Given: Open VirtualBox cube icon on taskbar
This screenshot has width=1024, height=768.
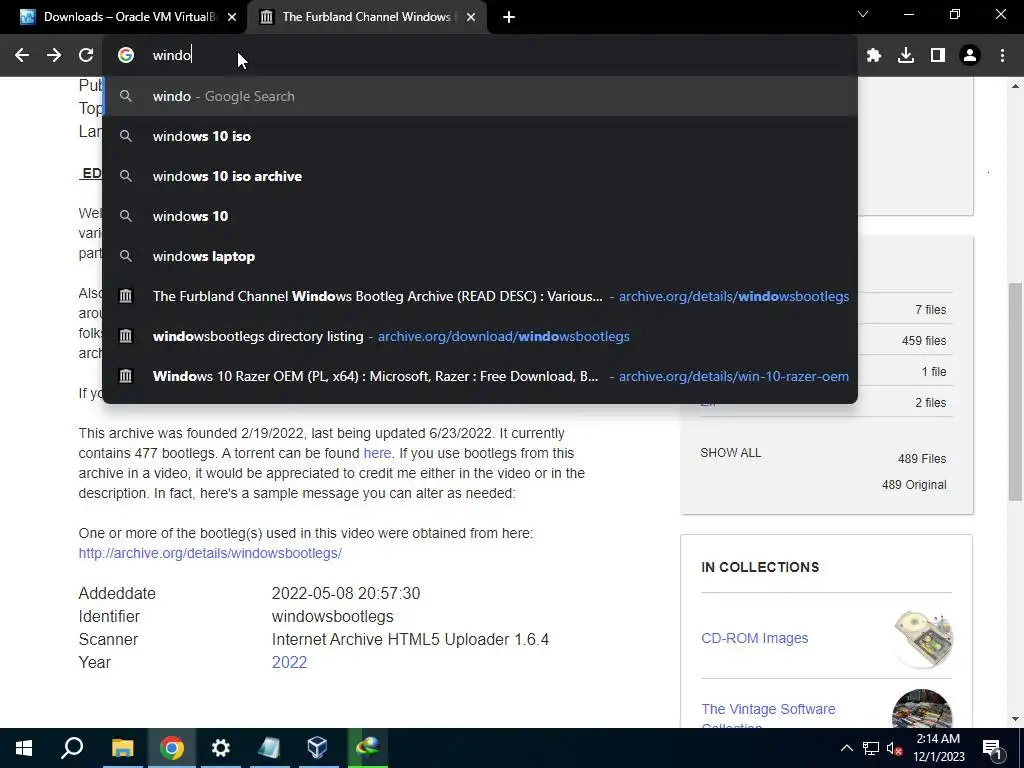Looking at the screenshot, I should pyautogui.click(x=318, y=748).
